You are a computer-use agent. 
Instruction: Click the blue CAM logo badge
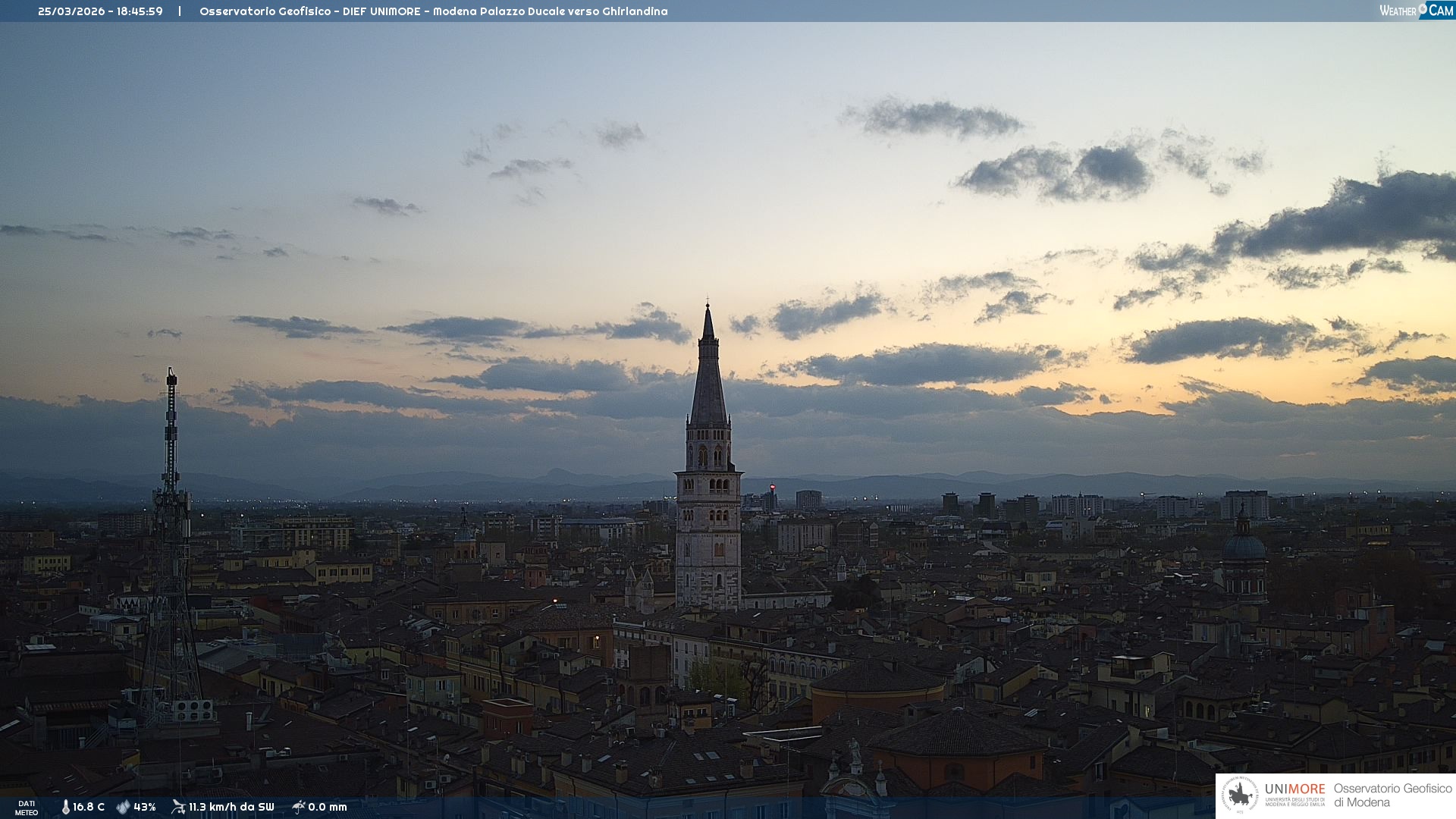click(1440, 11)
